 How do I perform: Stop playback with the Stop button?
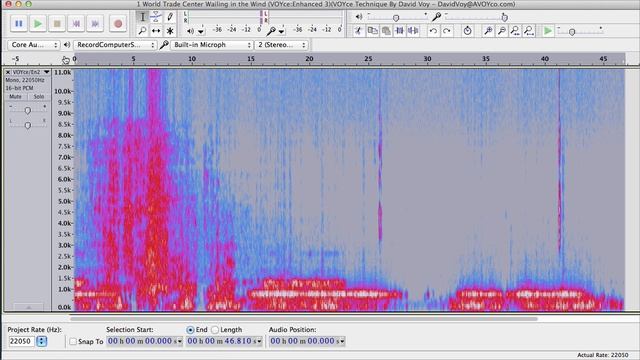pyautogui.click(x=57, y=24)
